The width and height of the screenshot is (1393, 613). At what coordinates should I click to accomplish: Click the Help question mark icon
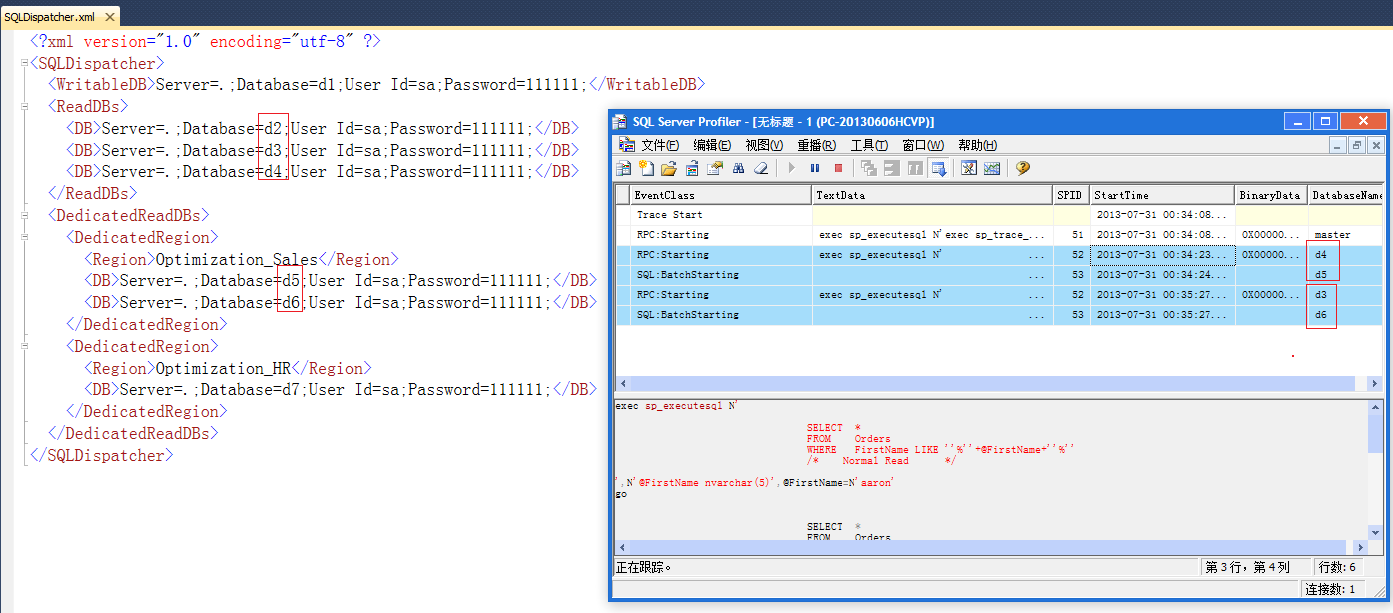(1023, 168)
